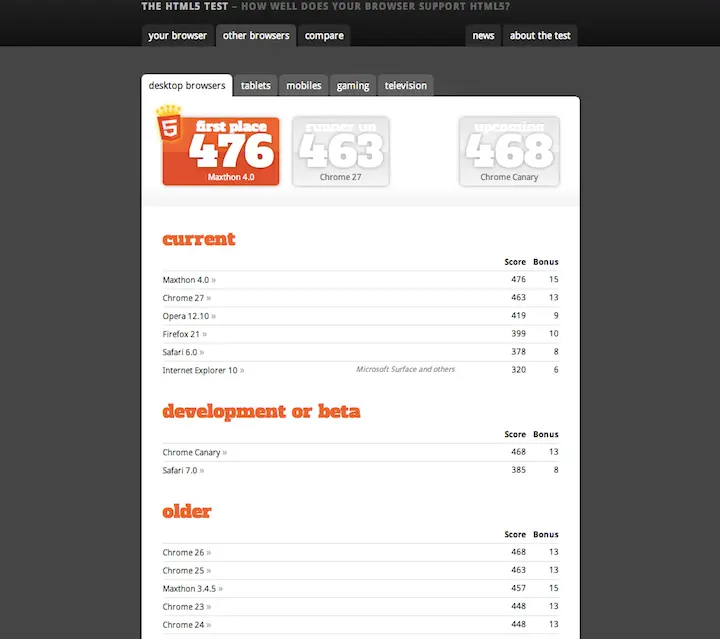Click Score header in development table
Image resolution: width=720 pixels, height=639 pixels.
(515, 434)
